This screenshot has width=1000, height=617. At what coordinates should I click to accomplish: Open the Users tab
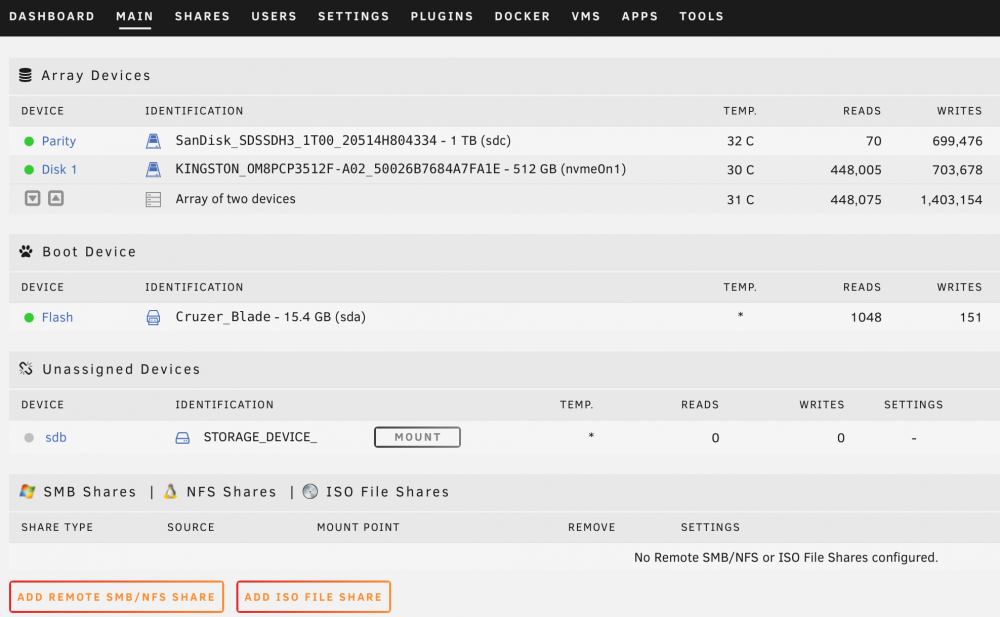coord(274,16)
